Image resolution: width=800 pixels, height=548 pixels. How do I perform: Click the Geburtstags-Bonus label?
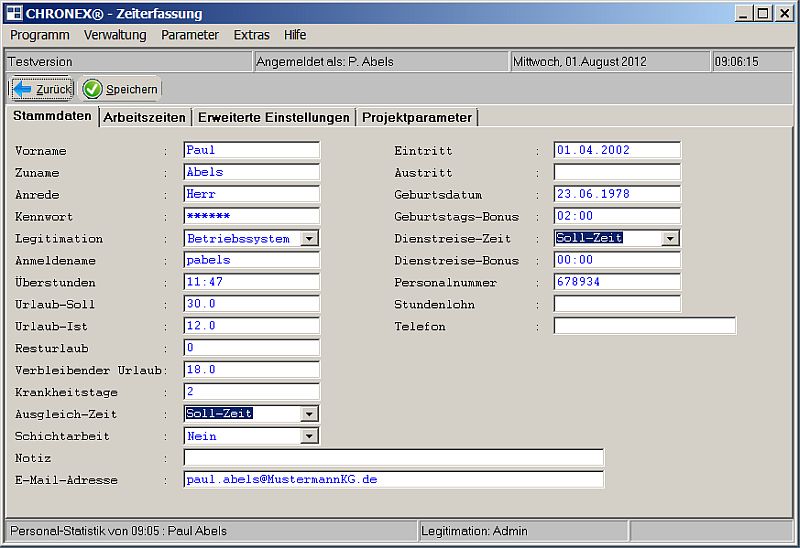point(457,217)
